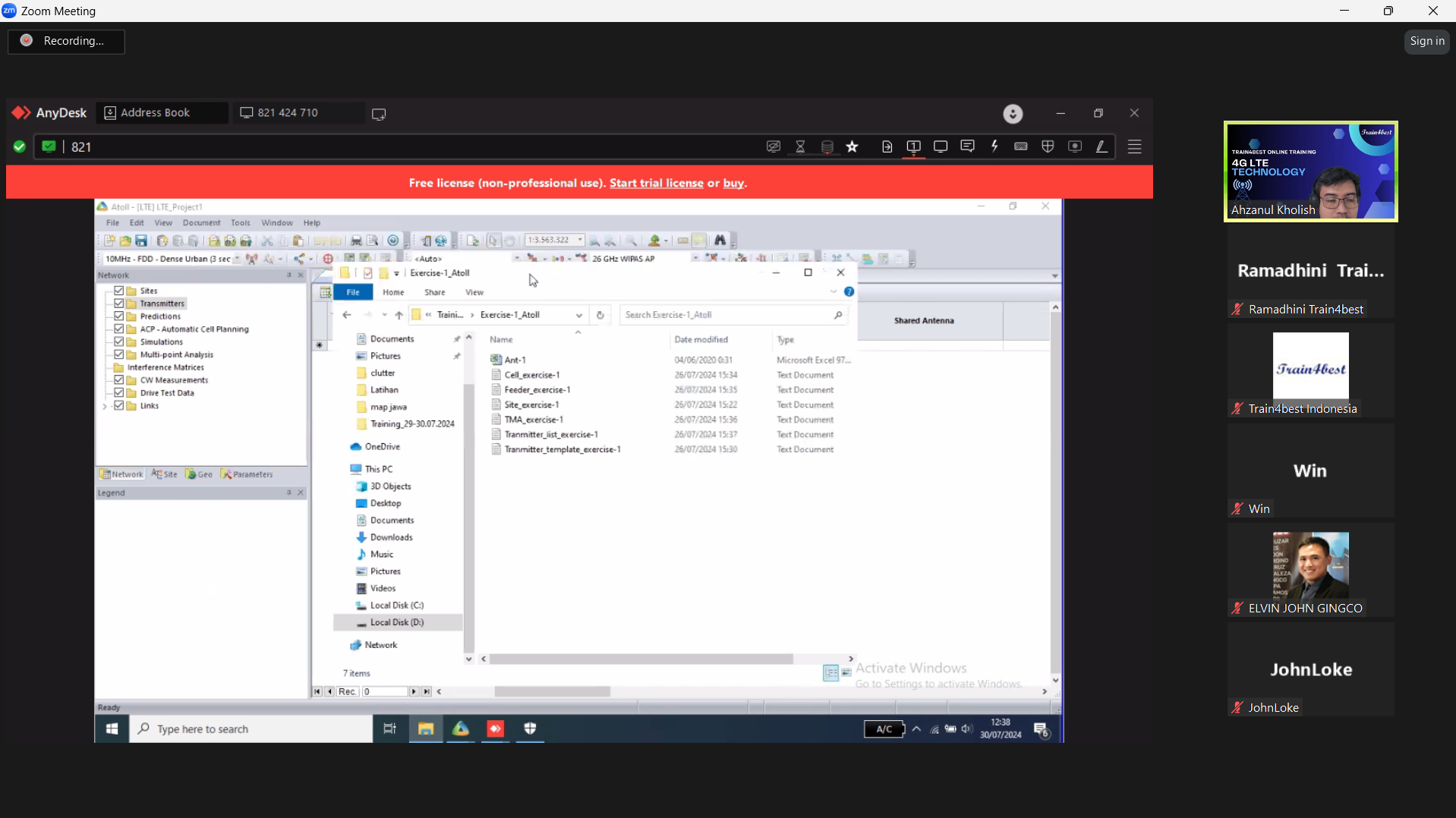Viewport: 1456px width, 818px height.
Task: Disable the Sites checkbox
Action: (118, 290)
